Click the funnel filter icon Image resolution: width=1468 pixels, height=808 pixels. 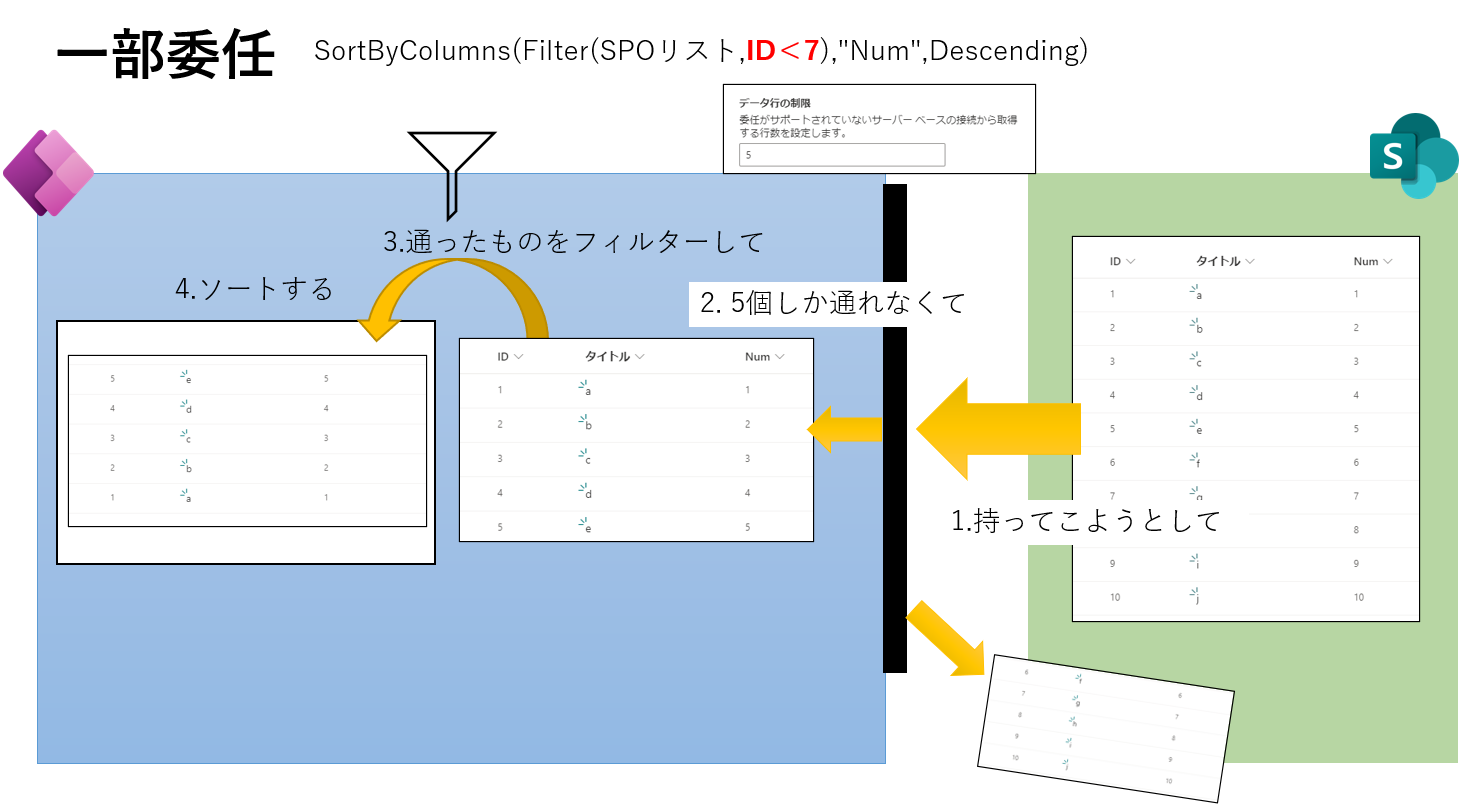452,170
